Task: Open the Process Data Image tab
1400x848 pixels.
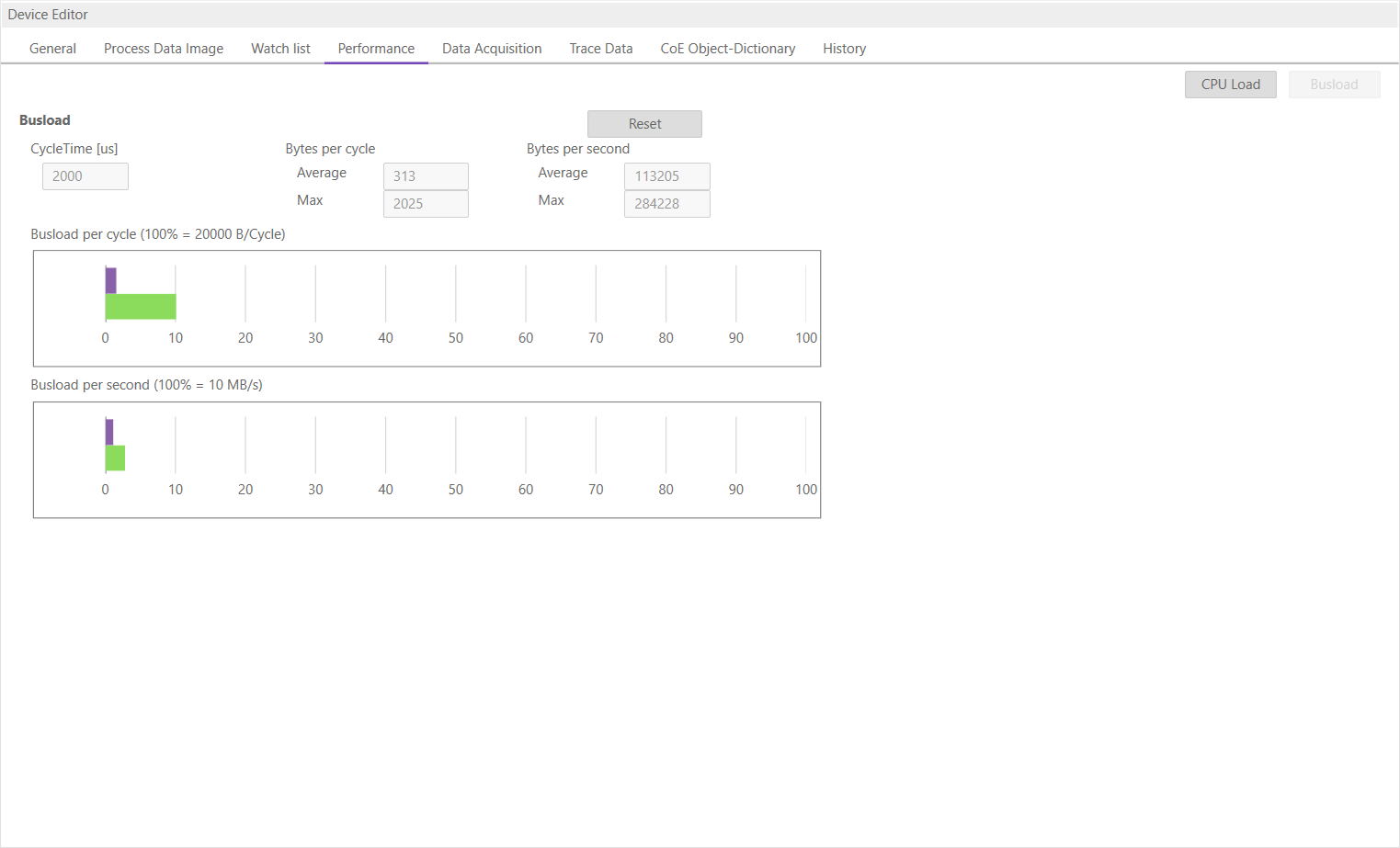Action: pos(163,48)
